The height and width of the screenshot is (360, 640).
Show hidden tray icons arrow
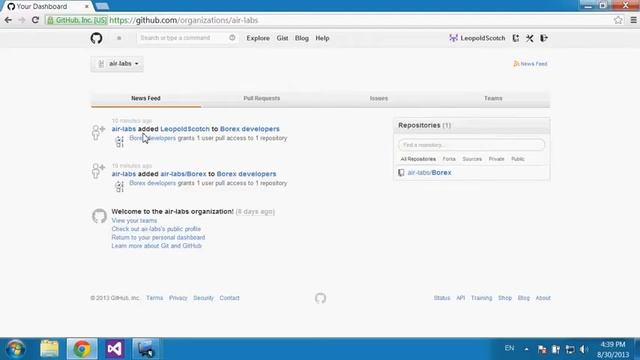[527, 349]
